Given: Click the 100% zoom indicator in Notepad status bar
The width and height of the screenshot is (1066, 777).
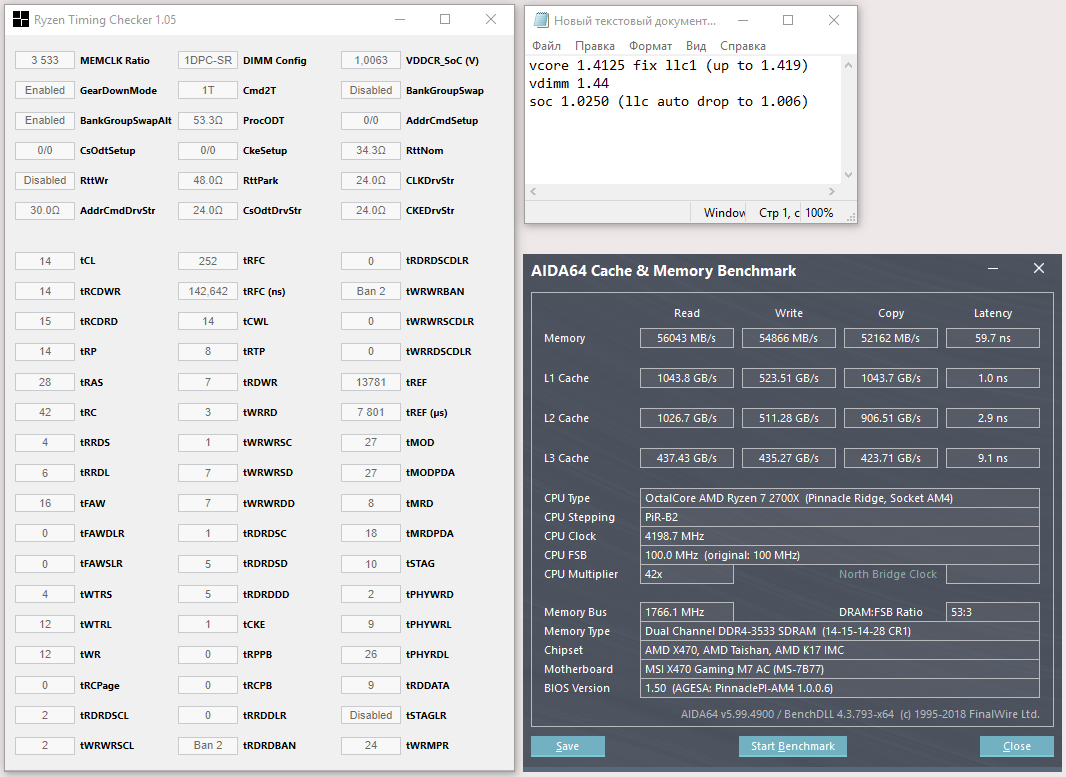Looking at the screenshot, I should point(819,213).
